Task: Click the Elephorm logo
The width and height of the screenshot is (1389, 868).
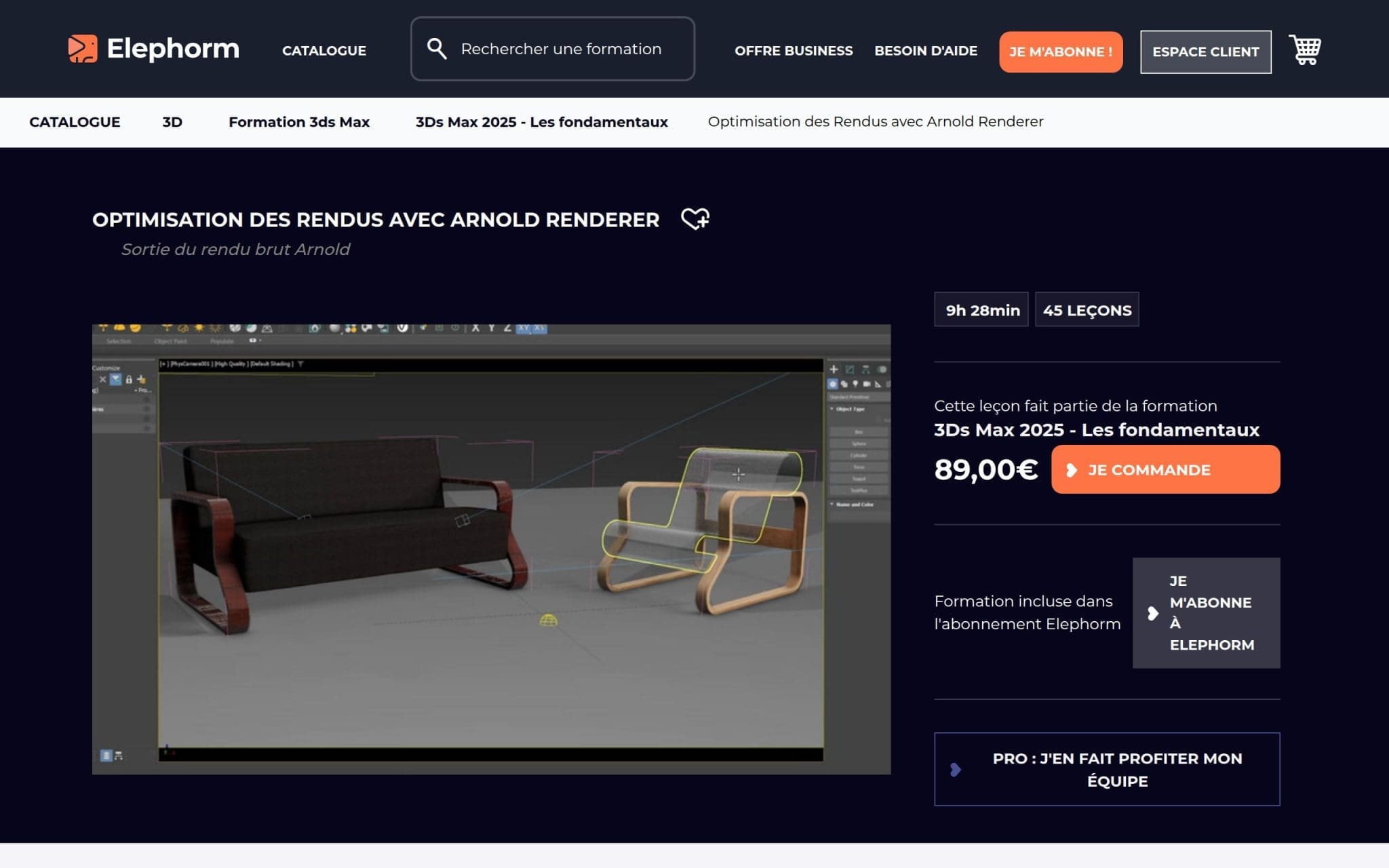Action: click(x=153, y=49)
